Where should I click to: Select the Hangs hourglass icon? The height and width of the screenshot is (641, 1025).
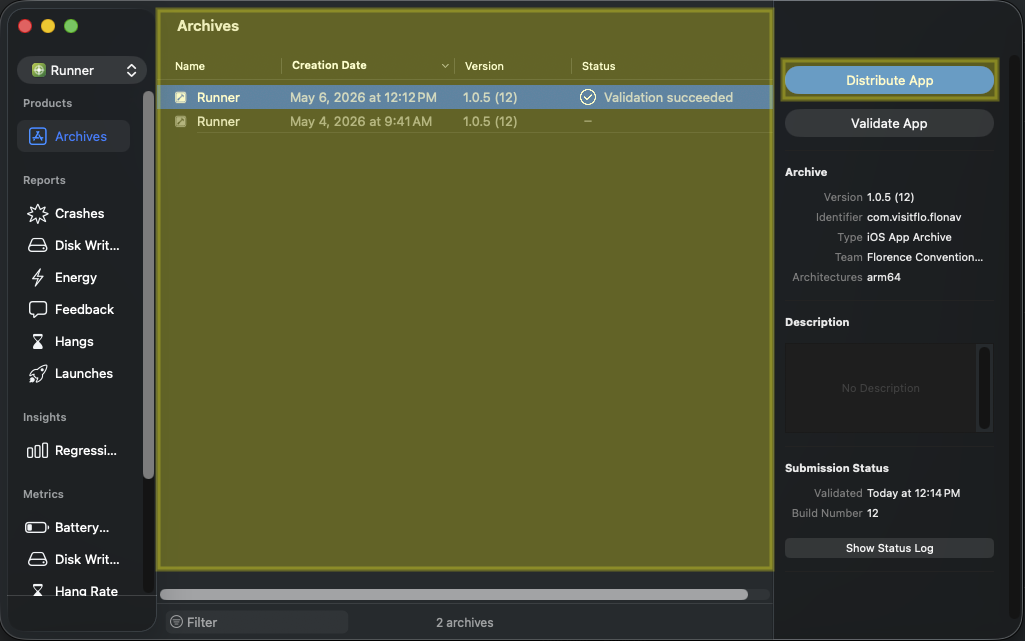(37, 342)
